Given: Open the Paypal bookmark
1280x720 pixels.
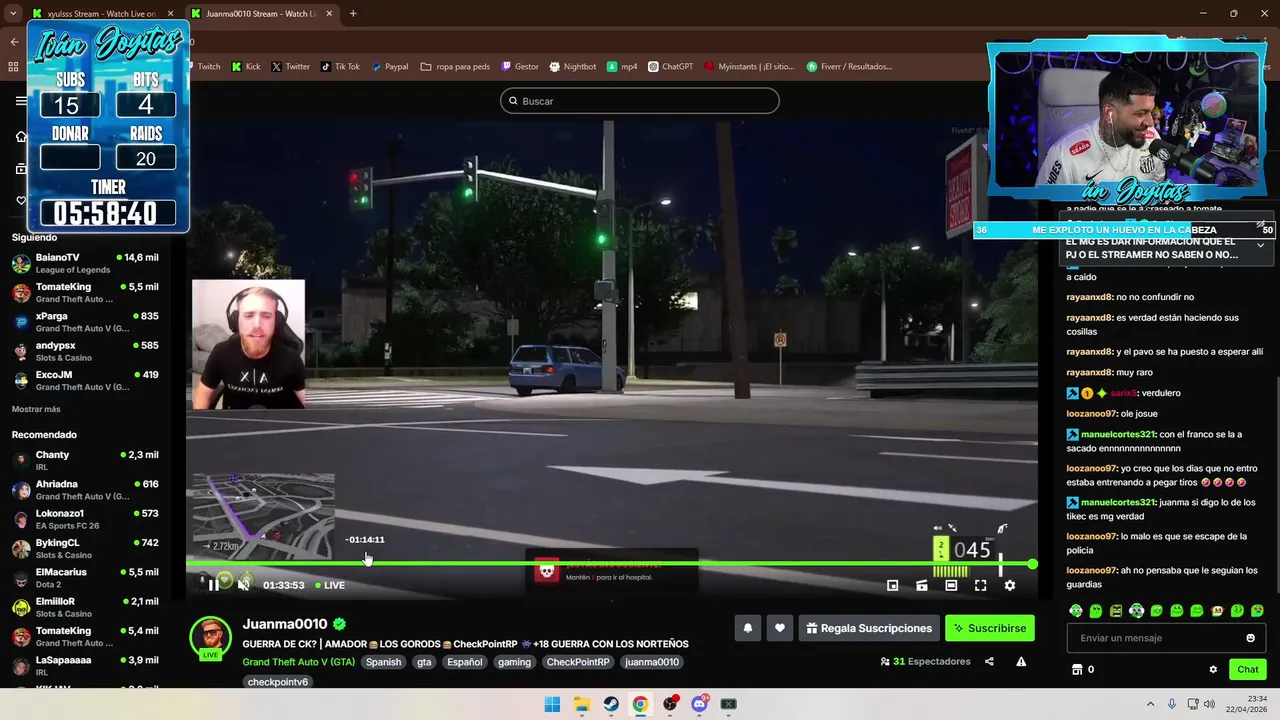Looking at the screenshot, I should pyautogui.click(x=390, y=67).
